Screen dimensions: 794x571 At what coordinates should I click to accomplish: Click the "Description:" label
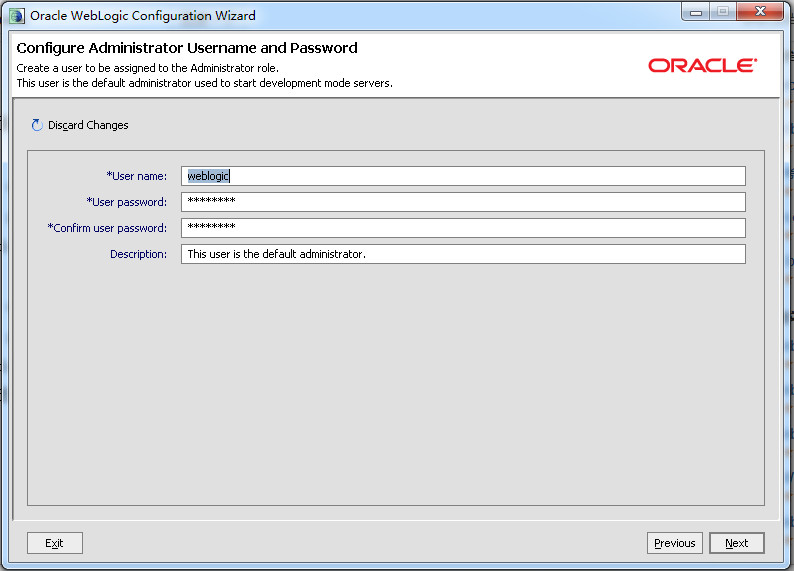coord(138,254)
